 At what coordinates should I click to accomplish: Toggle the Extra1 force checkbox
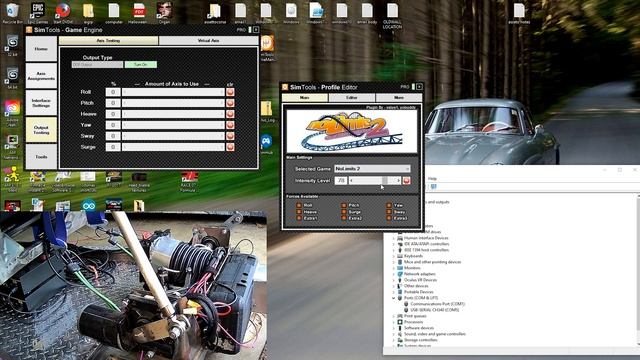coord(299,218)
